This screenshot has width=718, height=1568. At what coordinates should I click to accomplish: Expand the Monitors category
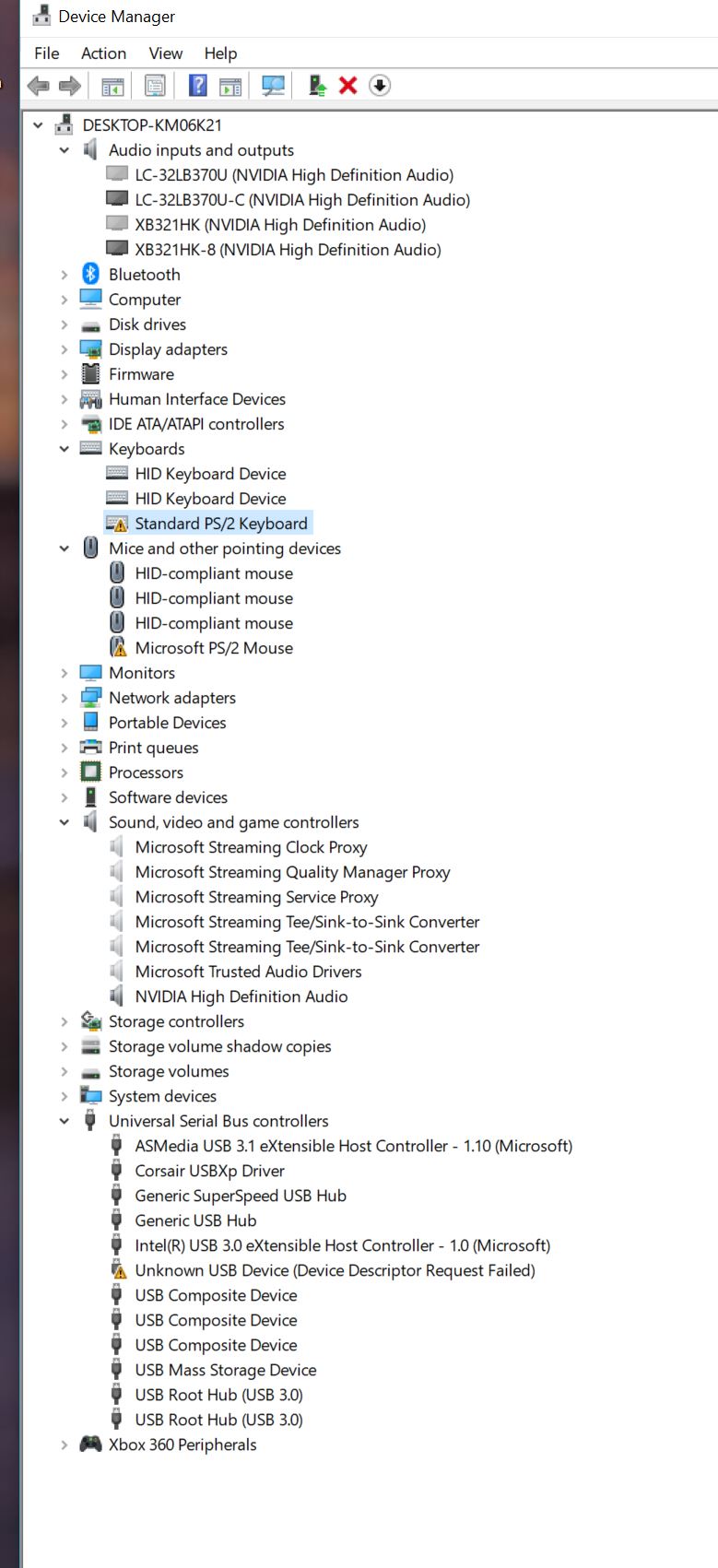click(x=64, y=673)
